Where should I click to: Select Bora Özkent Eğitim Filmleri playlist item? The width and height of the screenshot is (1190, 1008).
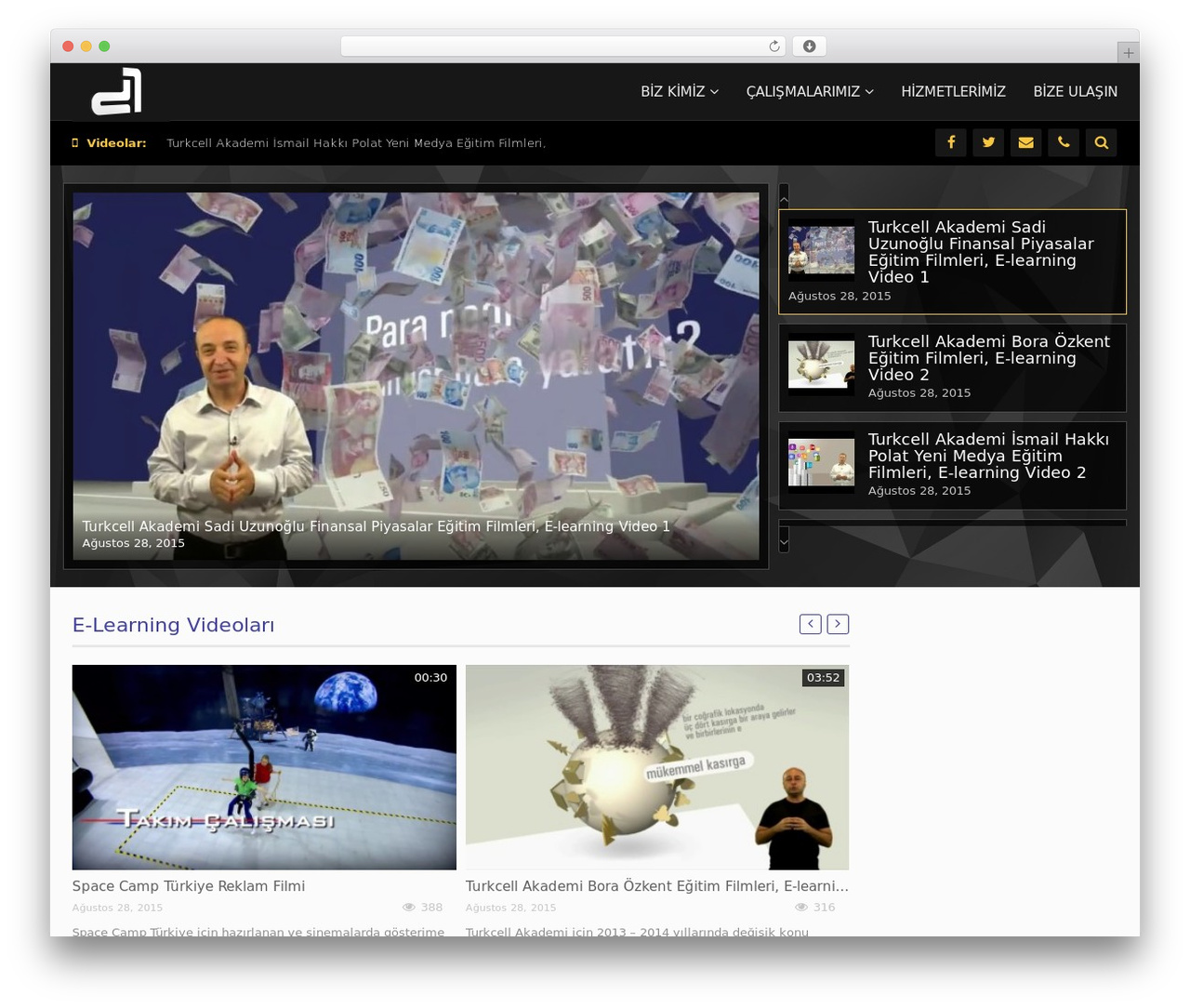tap(952, 367)
